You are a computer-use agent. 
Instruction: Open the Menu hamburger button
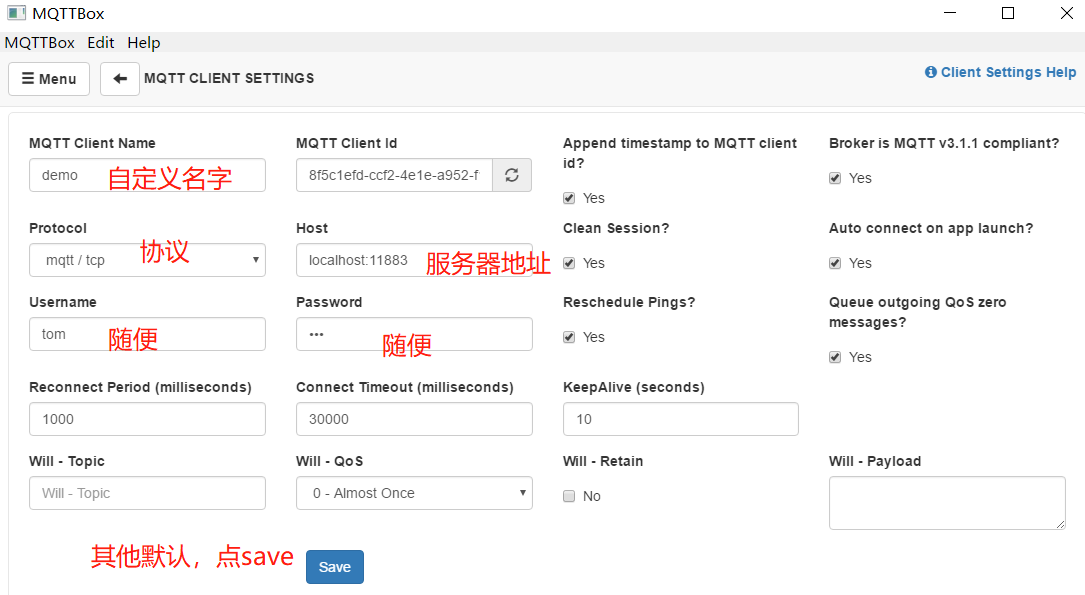pyautogui.click(x=48, y=79)
